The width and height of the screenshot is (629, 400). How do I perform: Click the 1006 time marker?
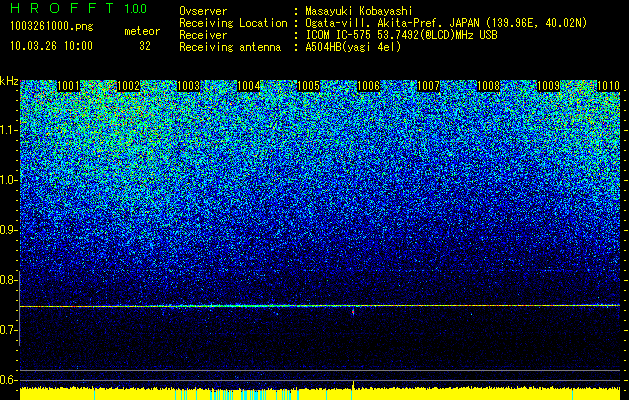[x=368, y=86]
